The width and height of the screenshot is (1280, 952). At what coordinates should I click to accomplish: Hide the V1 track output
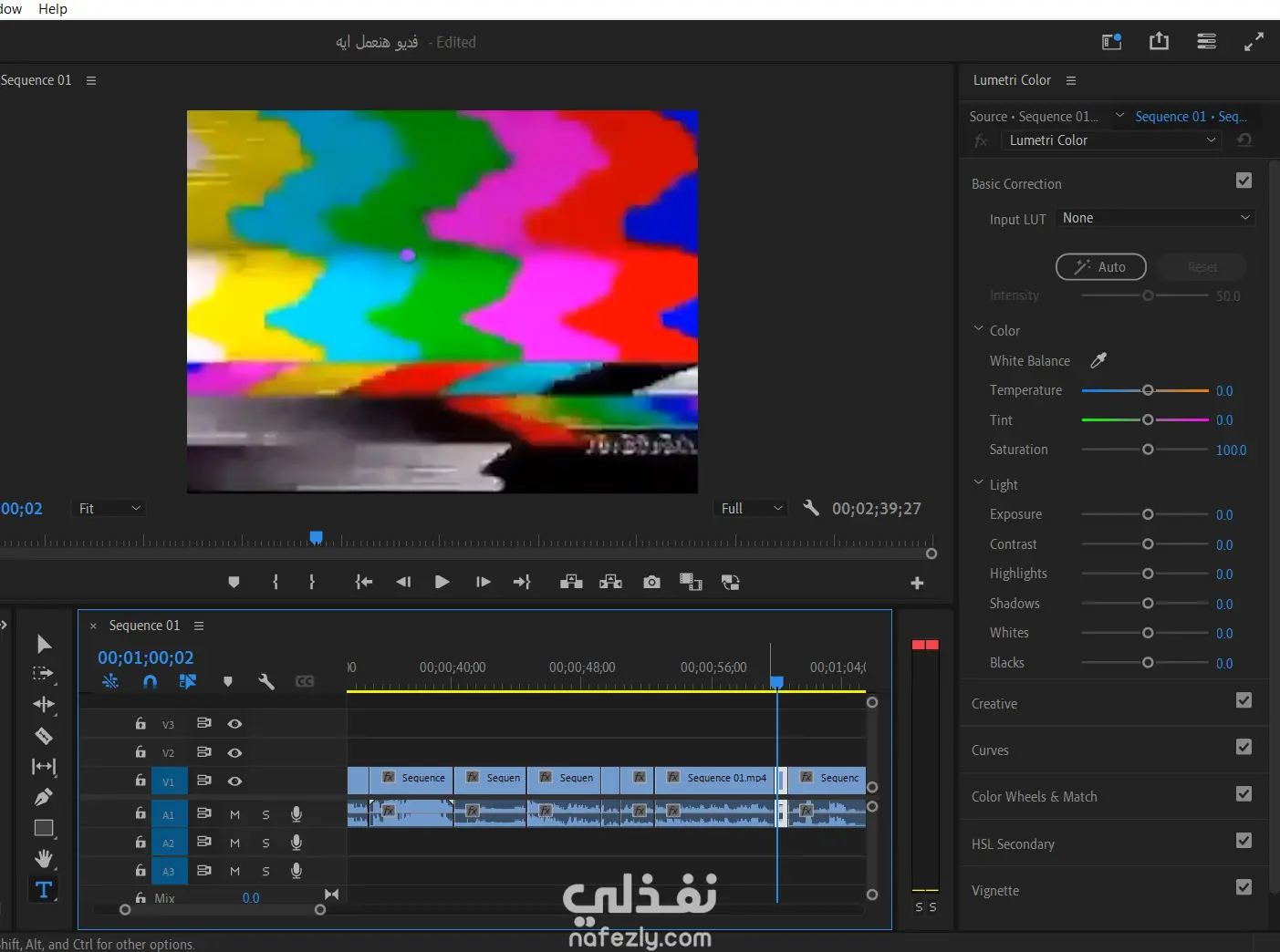234,781
